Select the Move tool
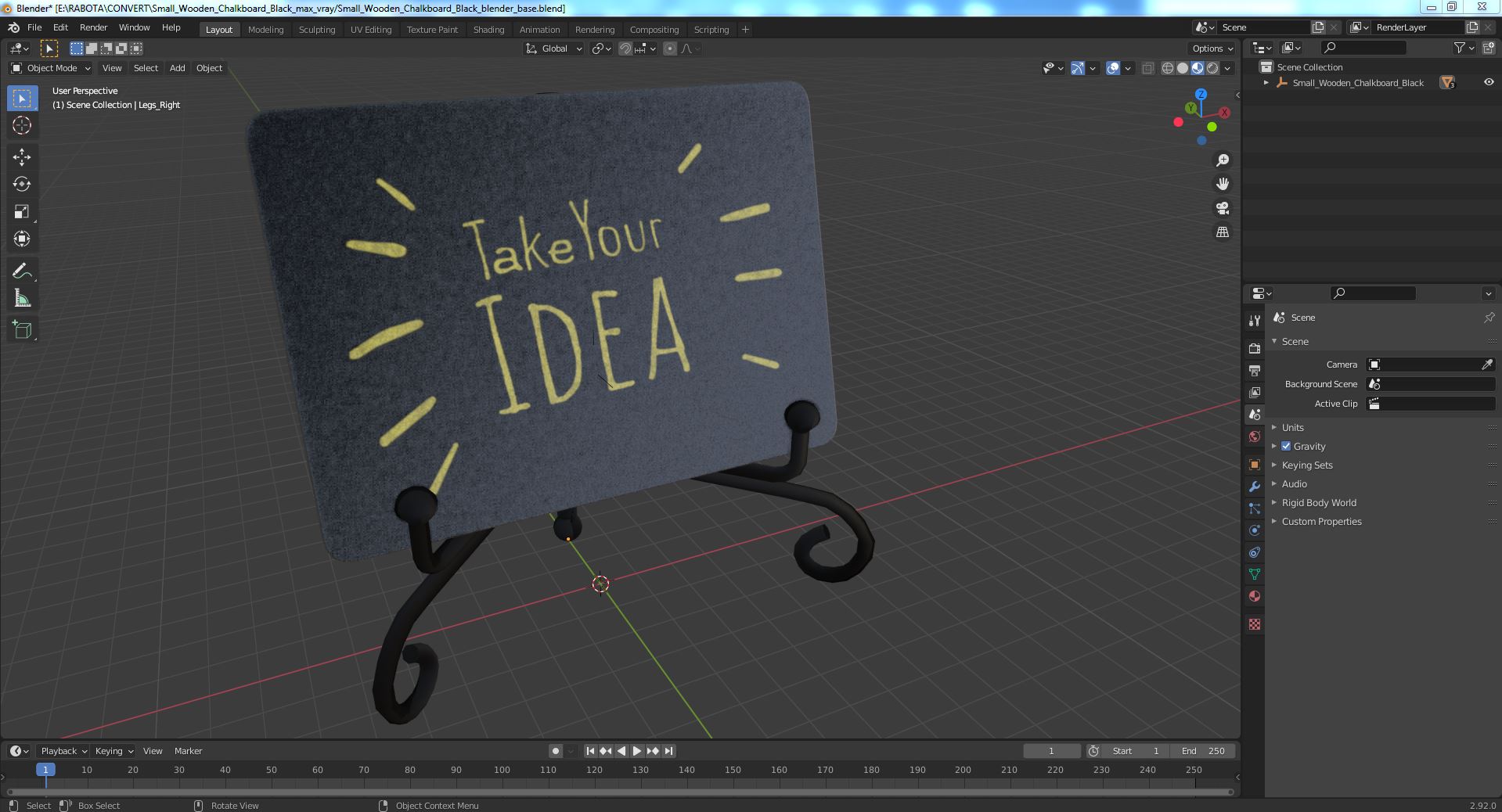 (22, 157)
